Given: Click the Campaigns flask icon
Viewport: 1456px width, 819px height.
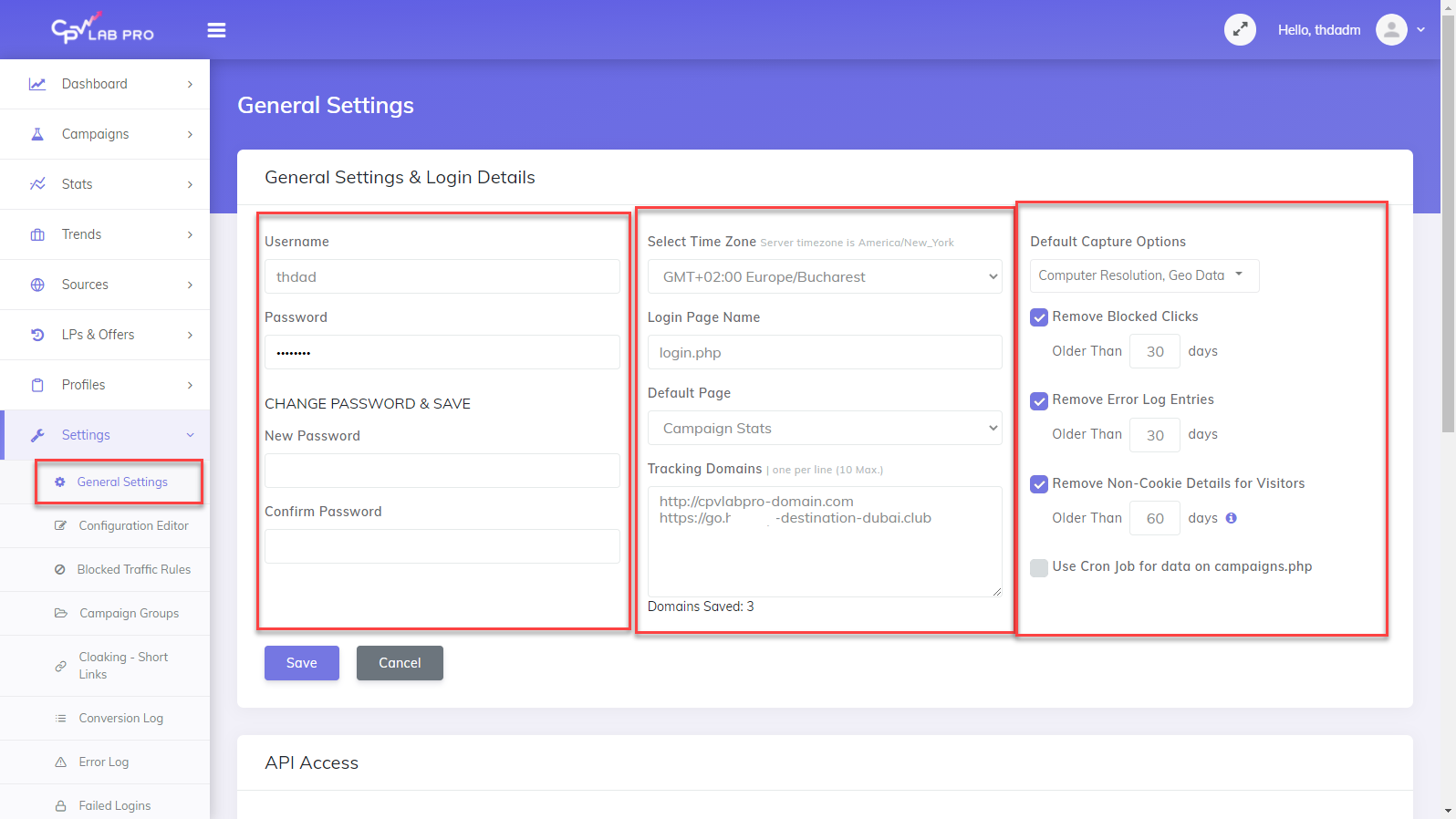Looking at the screenshot, I should [x=37, y=134].
